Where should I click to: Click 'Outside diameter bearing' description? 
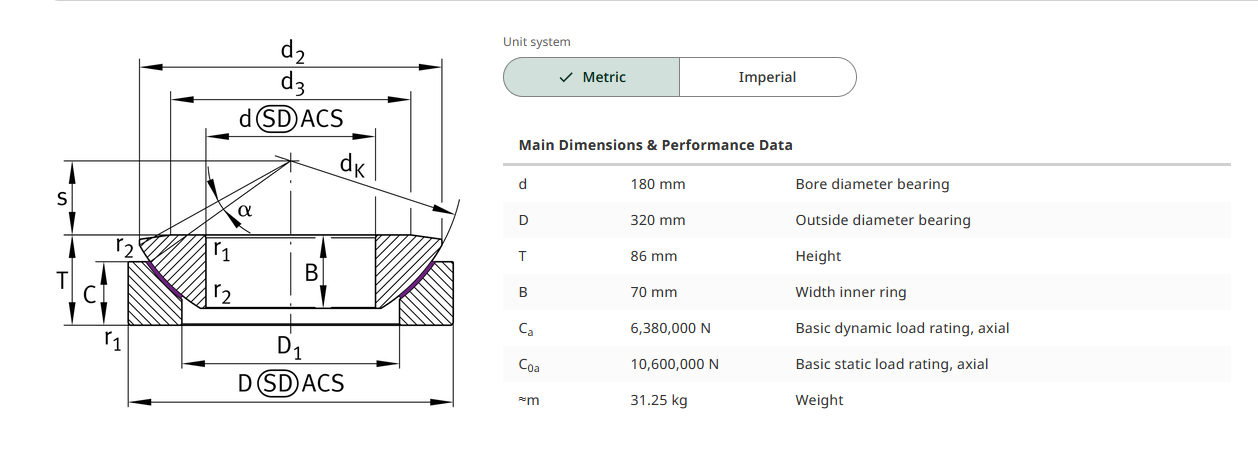883,220
